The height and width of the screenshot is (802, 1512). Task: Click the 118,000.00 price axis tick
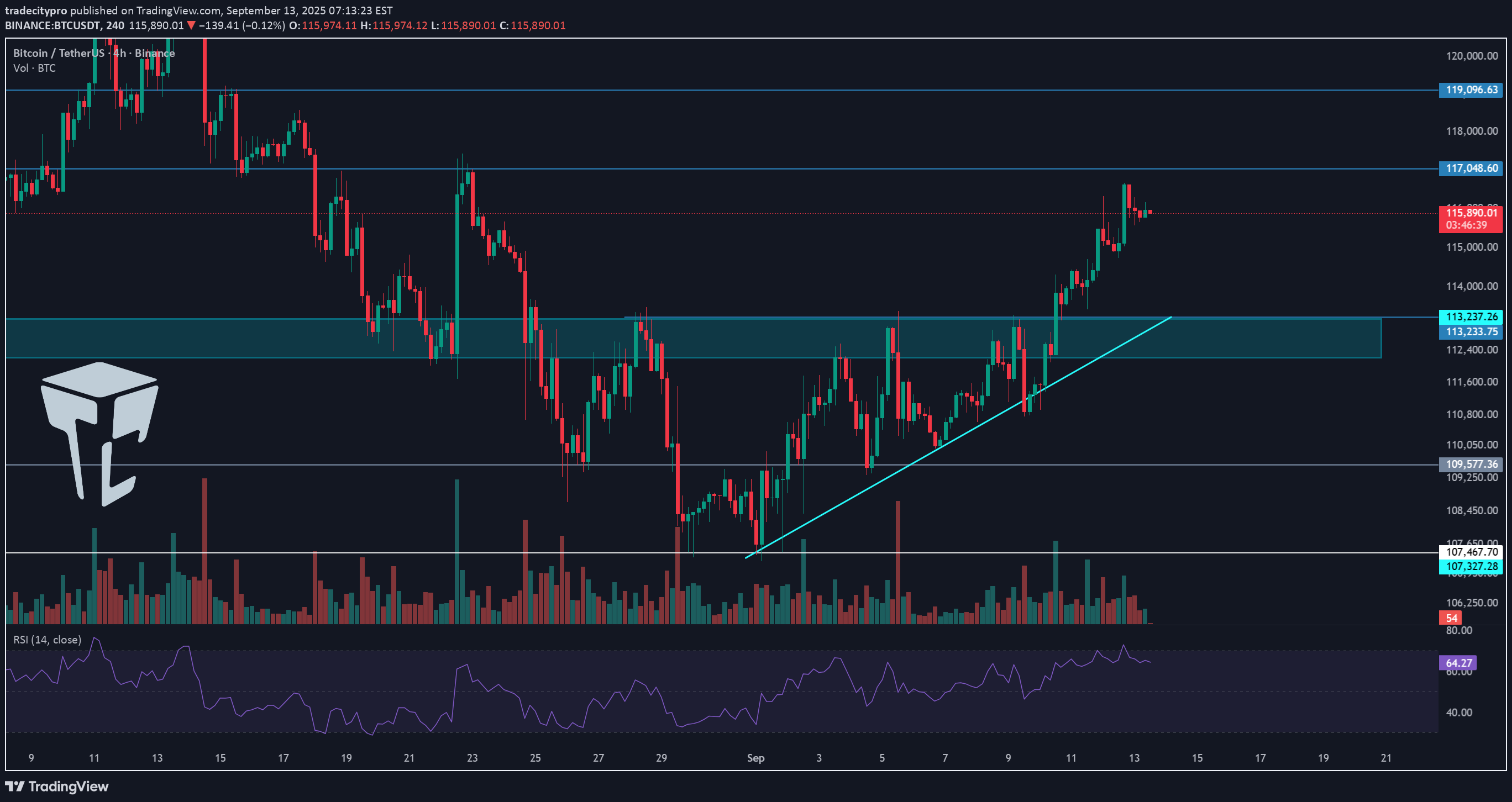coord(1472,131)
